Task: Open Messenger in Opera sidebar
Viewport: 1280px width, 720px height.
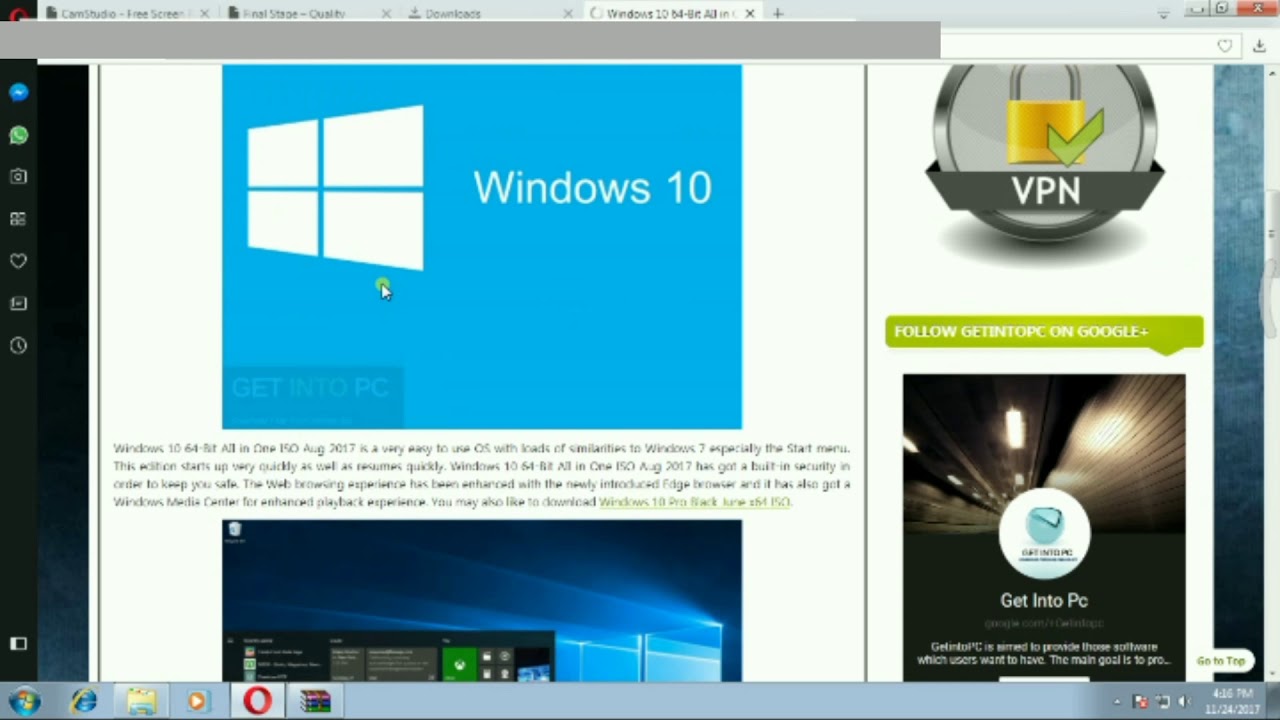Action: pyautogui.click(x=18, y=92)
